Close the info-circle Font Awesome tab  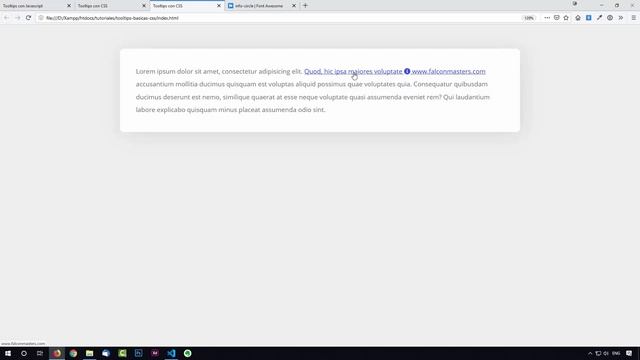pyautogui.click(x=294, y=6)
